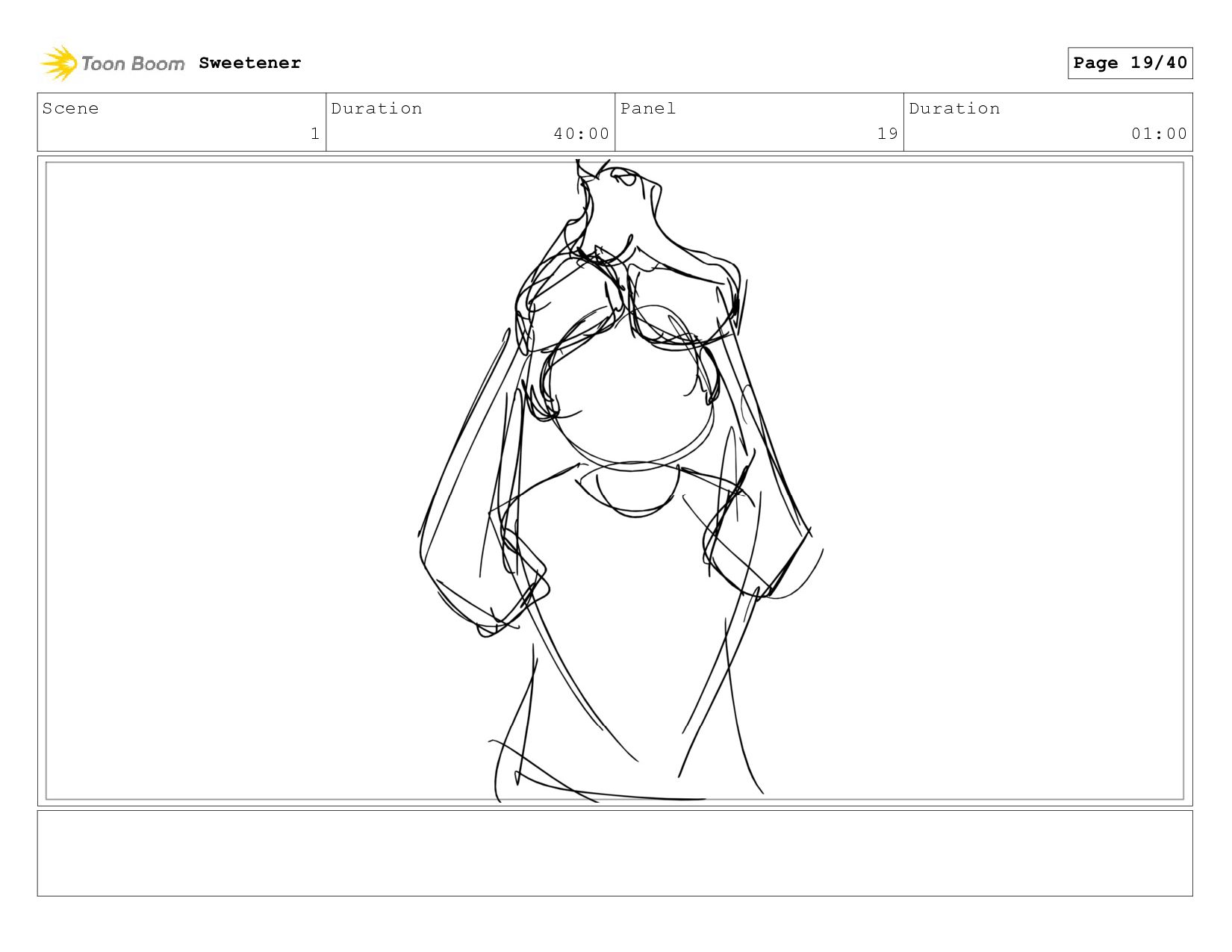Image resolution: width=1232 pixels, height=952 pixels.
Task: Click the storyboard sketch panel image
Action: pyautogui.click(x=615, y=481)
